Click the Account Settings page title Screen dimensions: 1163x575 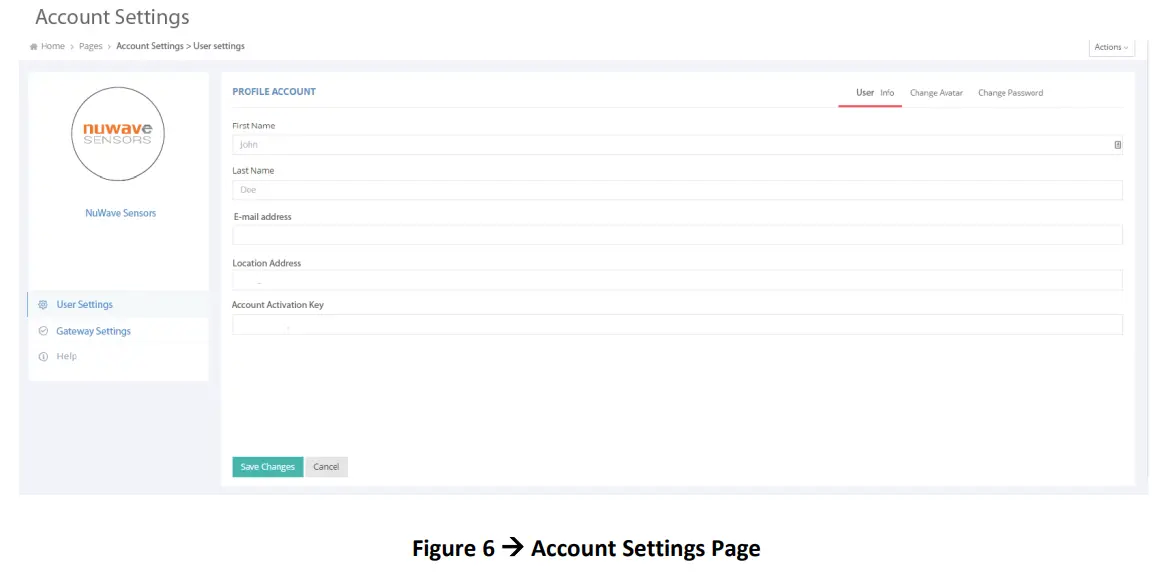[113, 16]
